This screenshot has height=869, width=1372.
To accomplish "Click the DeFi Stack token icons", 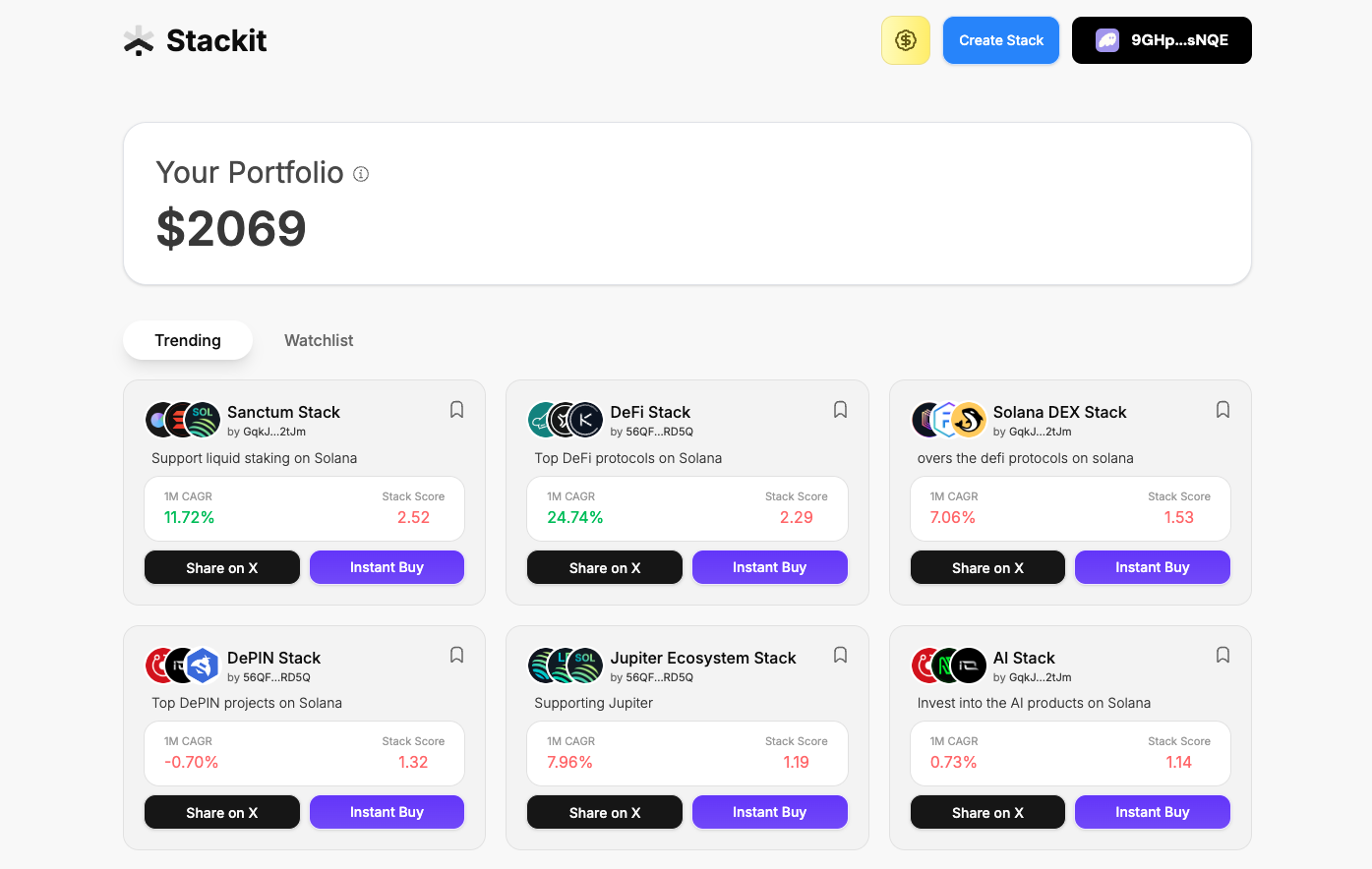I will 566,420.
